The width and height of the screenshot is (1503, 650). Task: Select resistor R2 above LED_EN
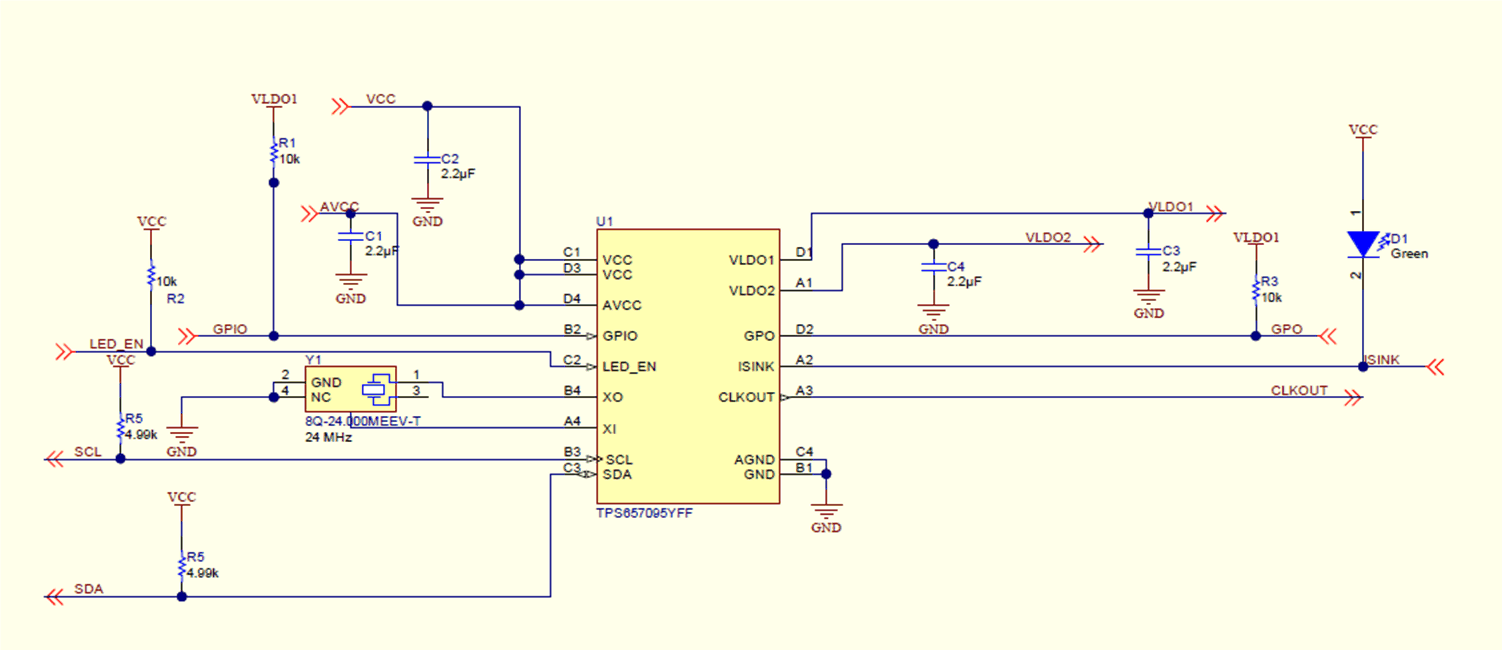151,274
